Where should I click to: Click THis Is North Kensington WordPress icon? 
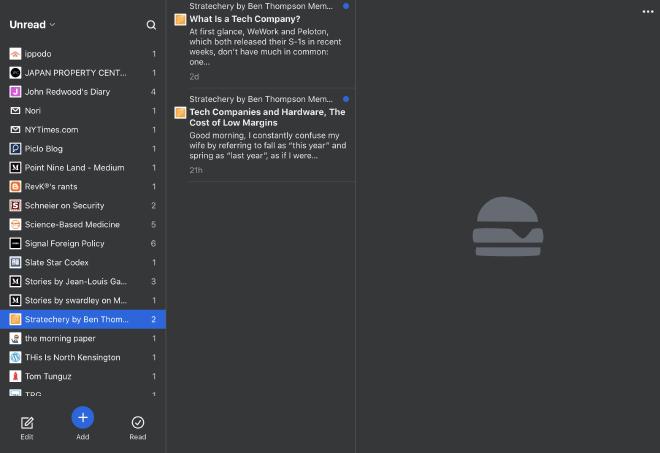15,357
